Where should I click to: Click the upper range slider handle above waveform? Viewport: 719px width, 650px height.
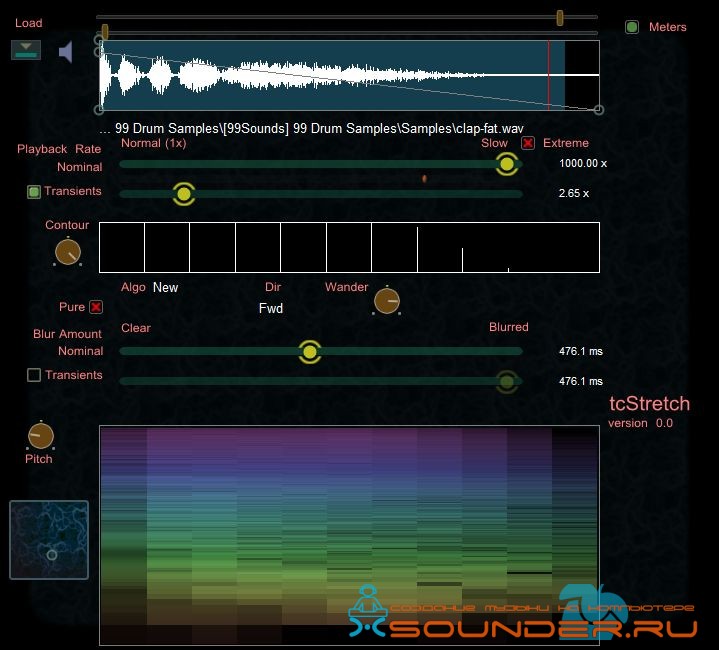(x=560, y=18)
